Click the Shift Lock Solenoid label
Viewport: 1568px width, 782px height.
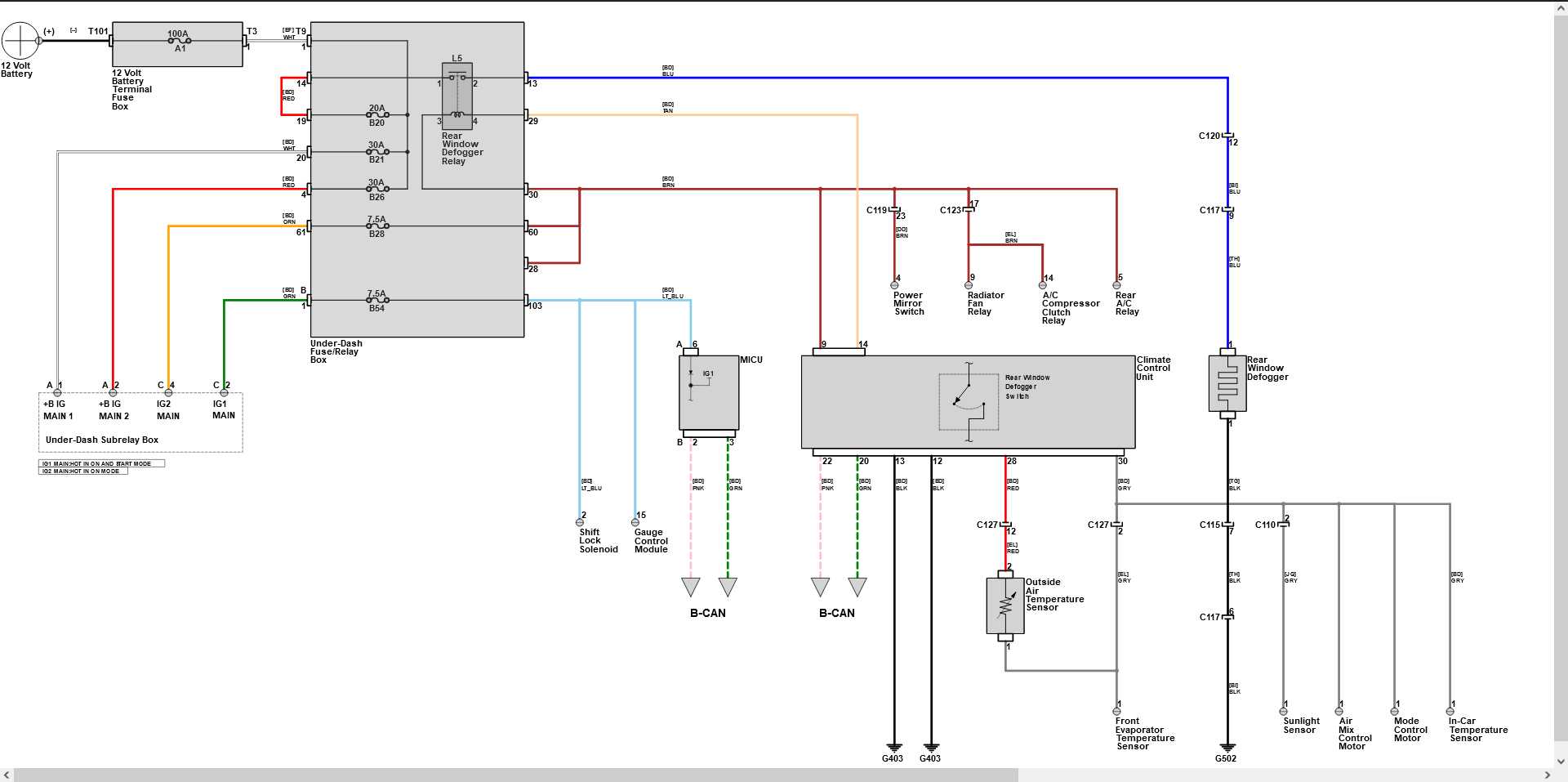[598, 541]
